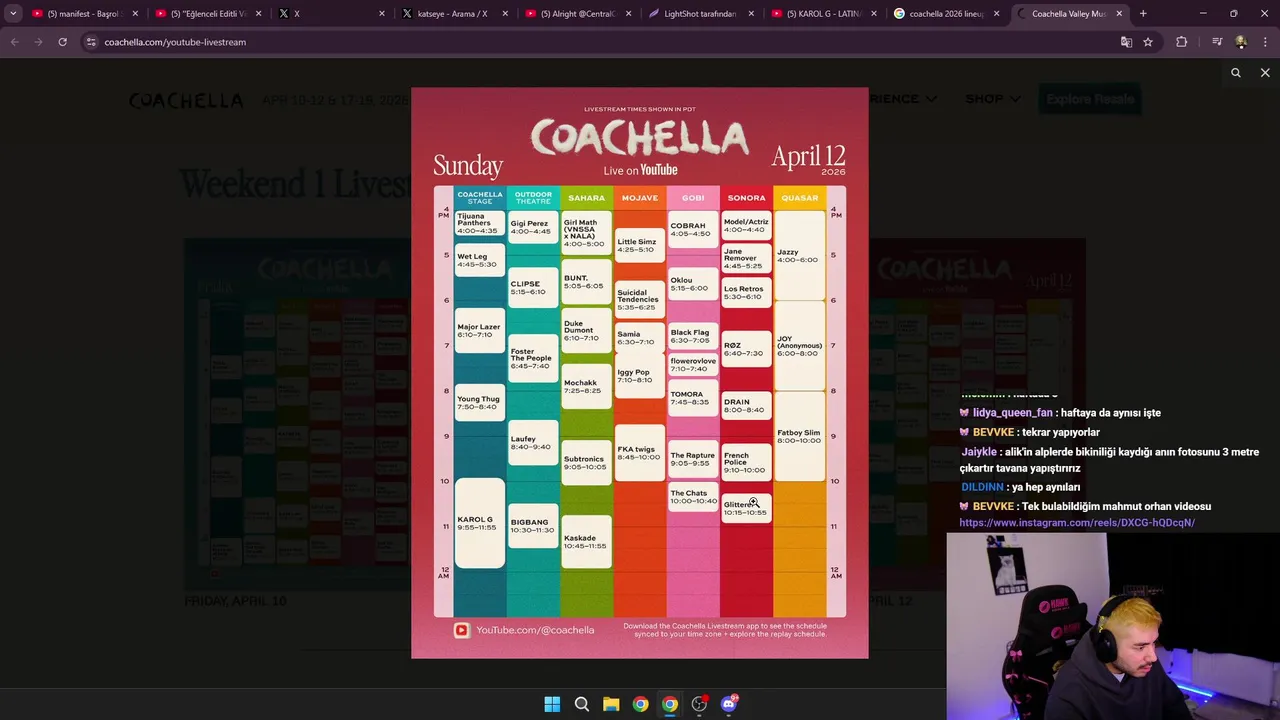This screenshot has height=720, width=1280.
Task: Click the QUASAR column header
Action: coord(799,198)
